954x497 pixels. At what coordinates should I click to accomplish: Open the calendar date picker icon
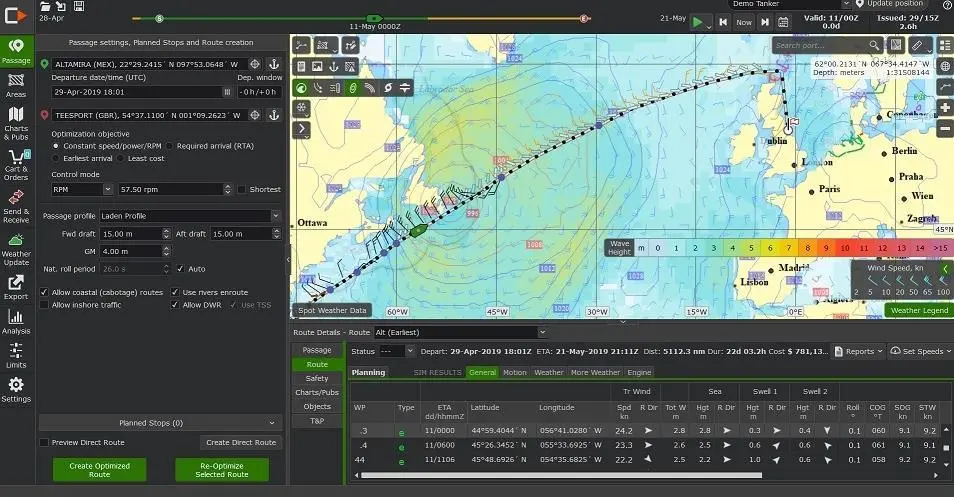point(784,22)
